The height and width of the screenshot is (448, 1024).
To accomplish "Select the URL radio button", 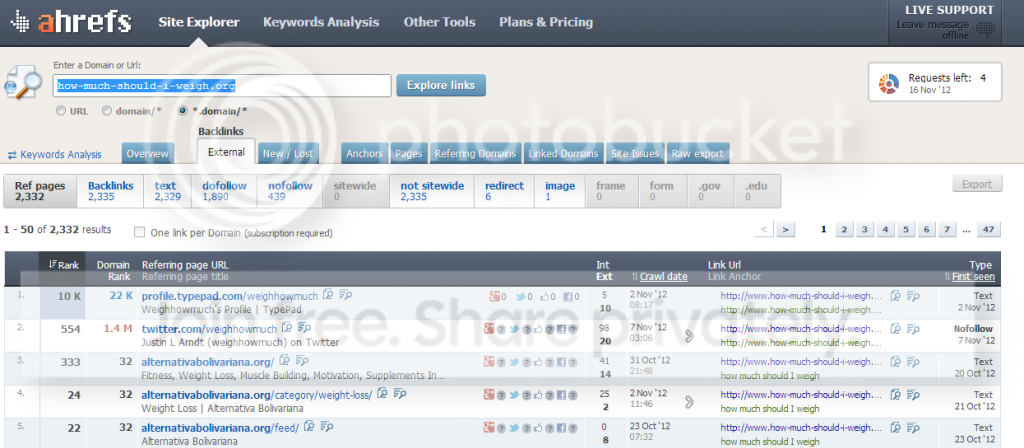I will tap(61, 111).
